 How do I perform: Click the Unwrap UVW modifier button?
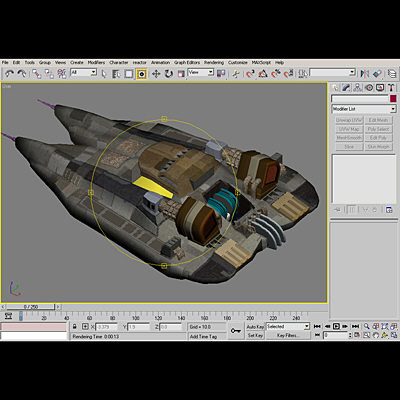349,120
